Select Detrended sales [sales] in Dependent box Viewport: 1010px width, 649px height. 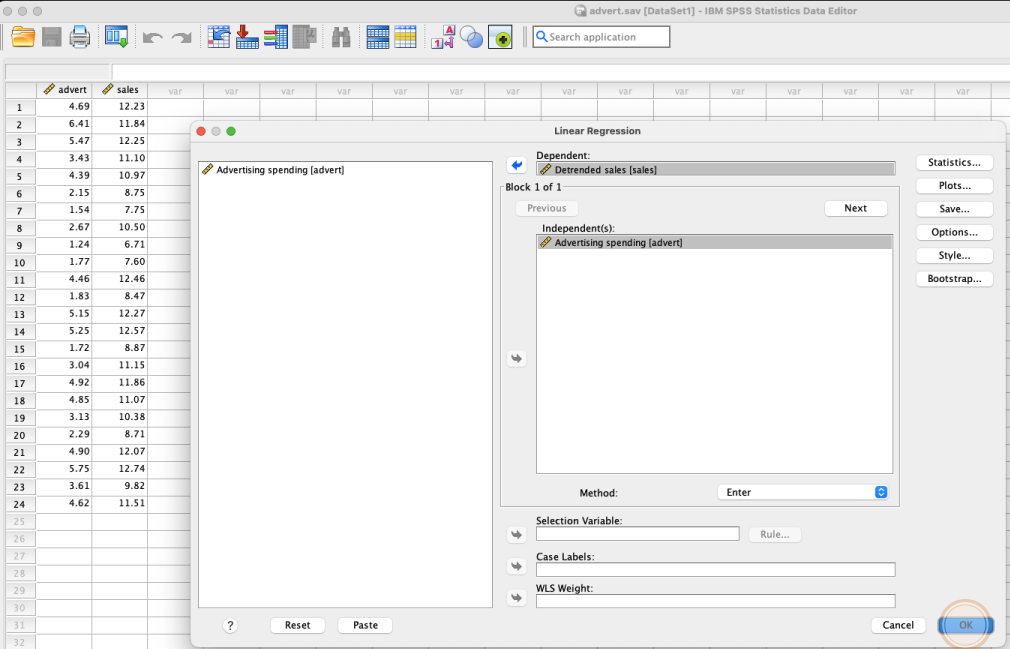pos(716,170)
